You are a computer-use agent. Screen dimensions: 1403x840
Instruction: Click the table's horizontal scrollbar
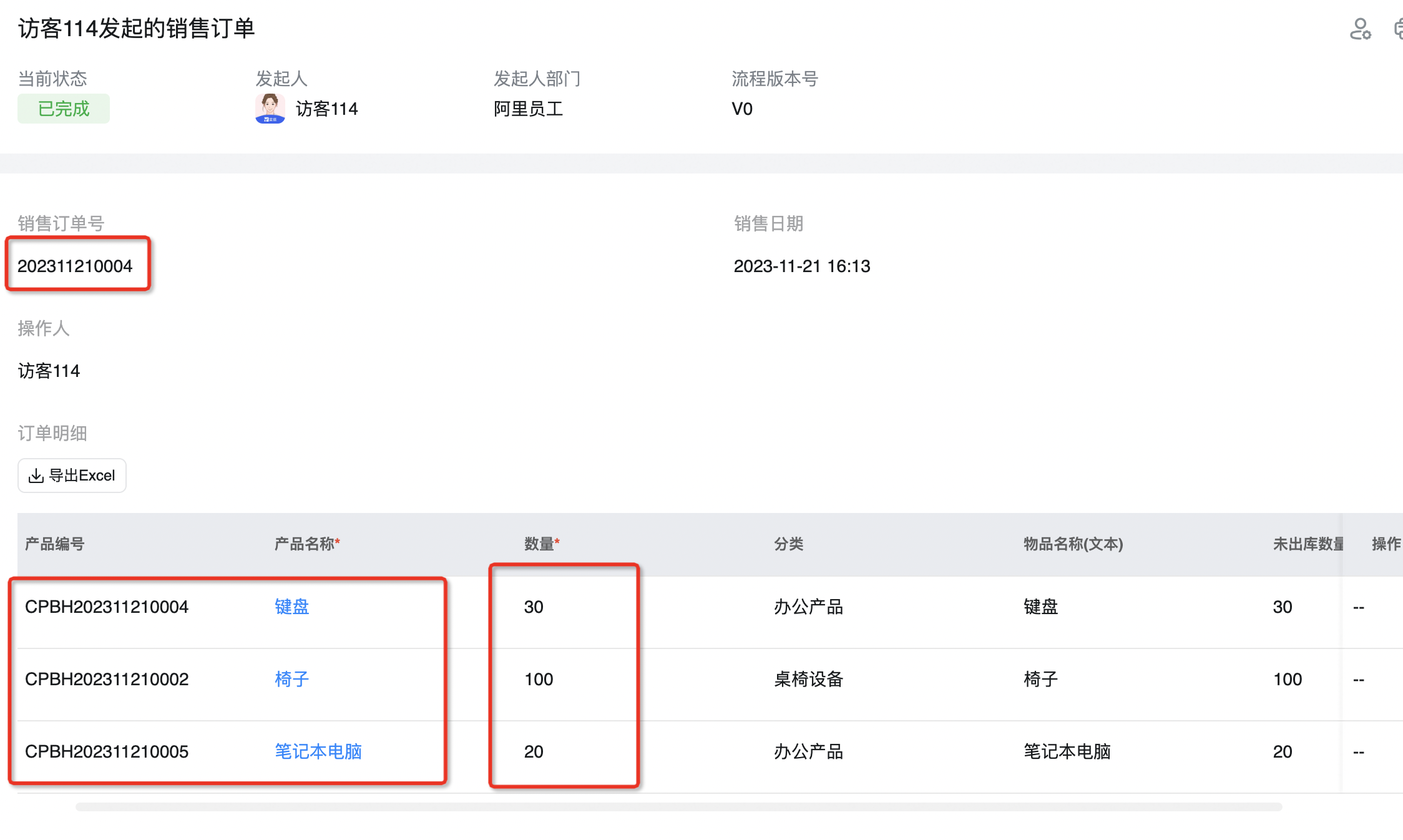(x=679, y=807)
